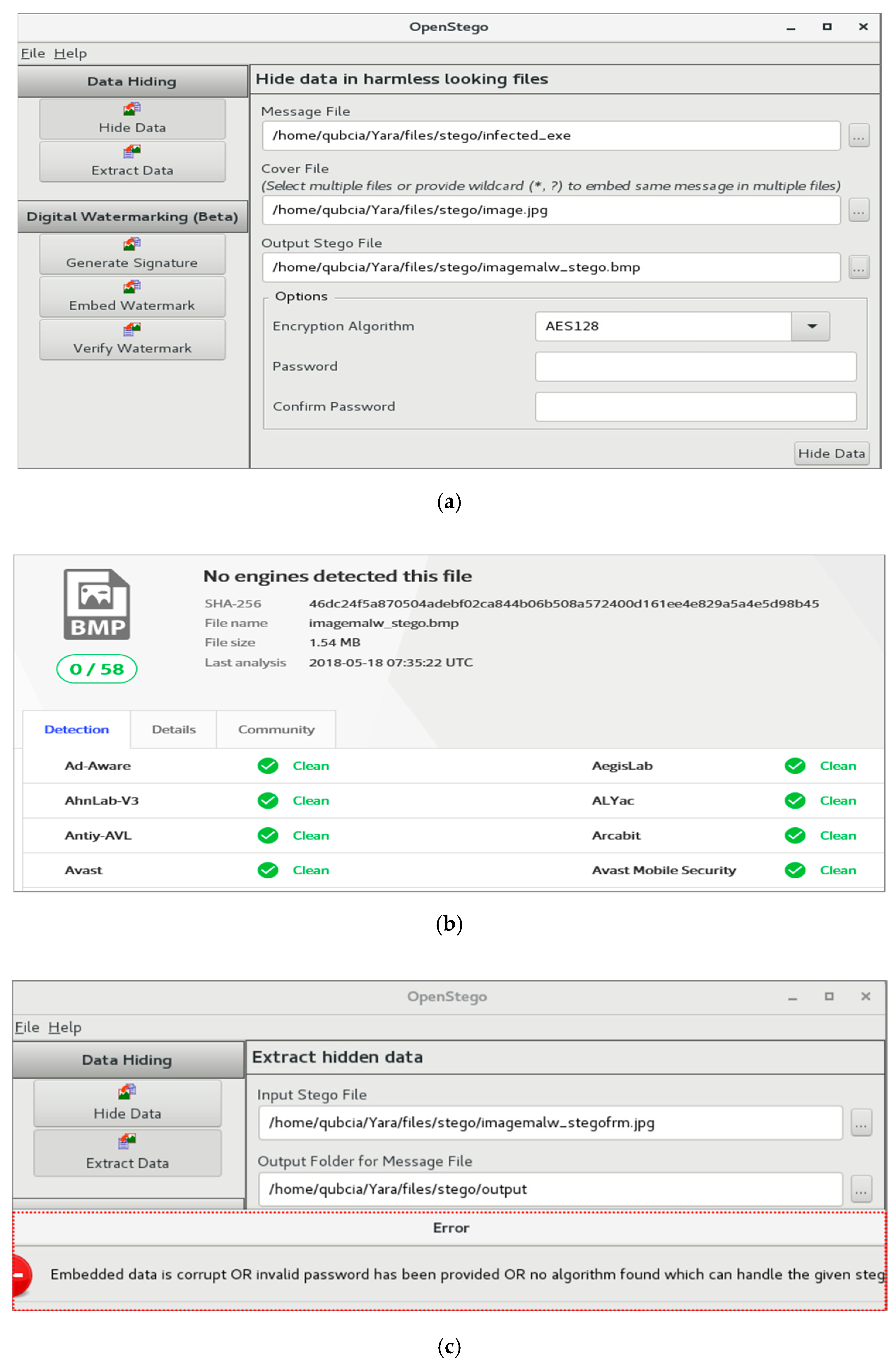Click Error dialog title bar
Viewport: 896px width, 1367px height.
coord(450,1228)
